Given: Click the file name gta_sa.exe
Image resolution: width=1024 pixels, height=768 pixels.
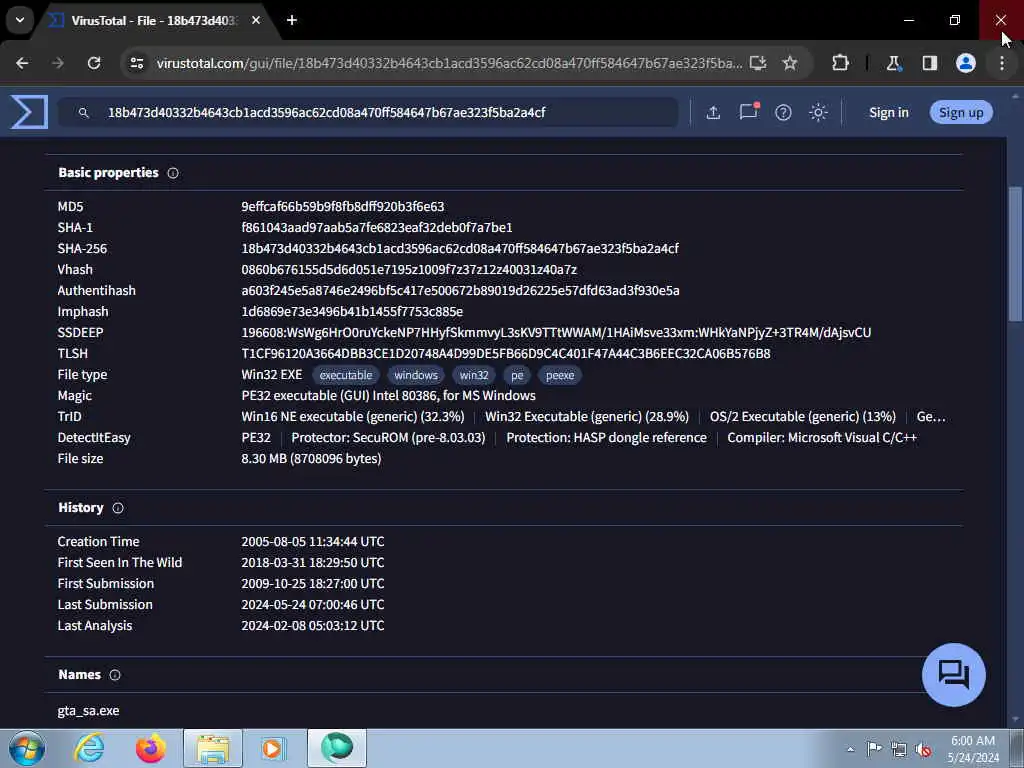Looking at the screenshot, I should (x=88, y=711).
